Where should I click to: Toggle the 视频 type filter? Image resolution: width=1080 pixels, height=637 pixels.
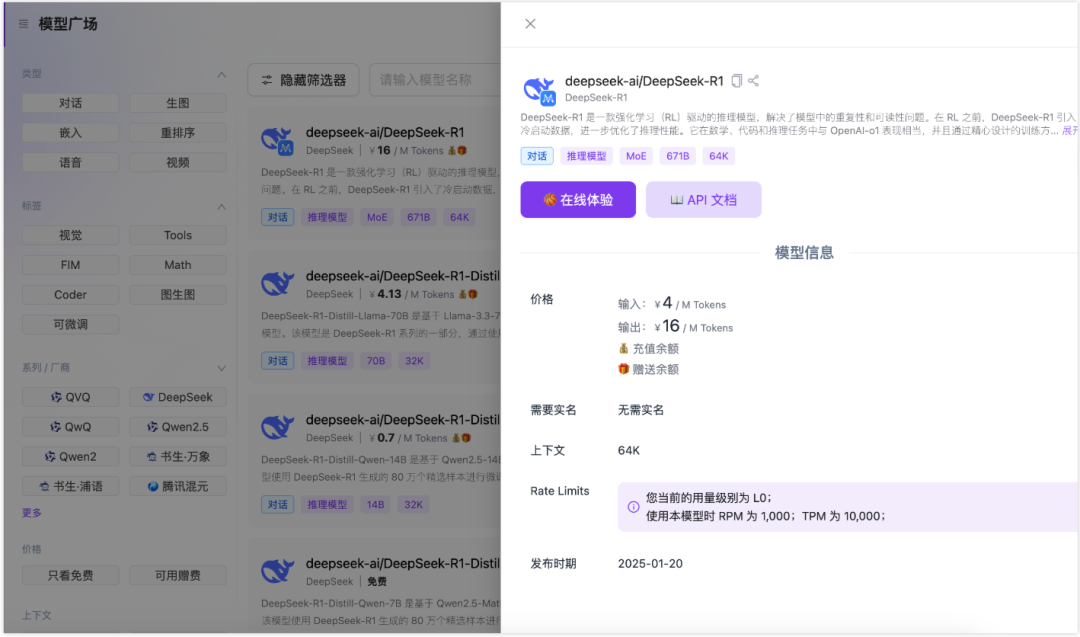tap(178, 163)
